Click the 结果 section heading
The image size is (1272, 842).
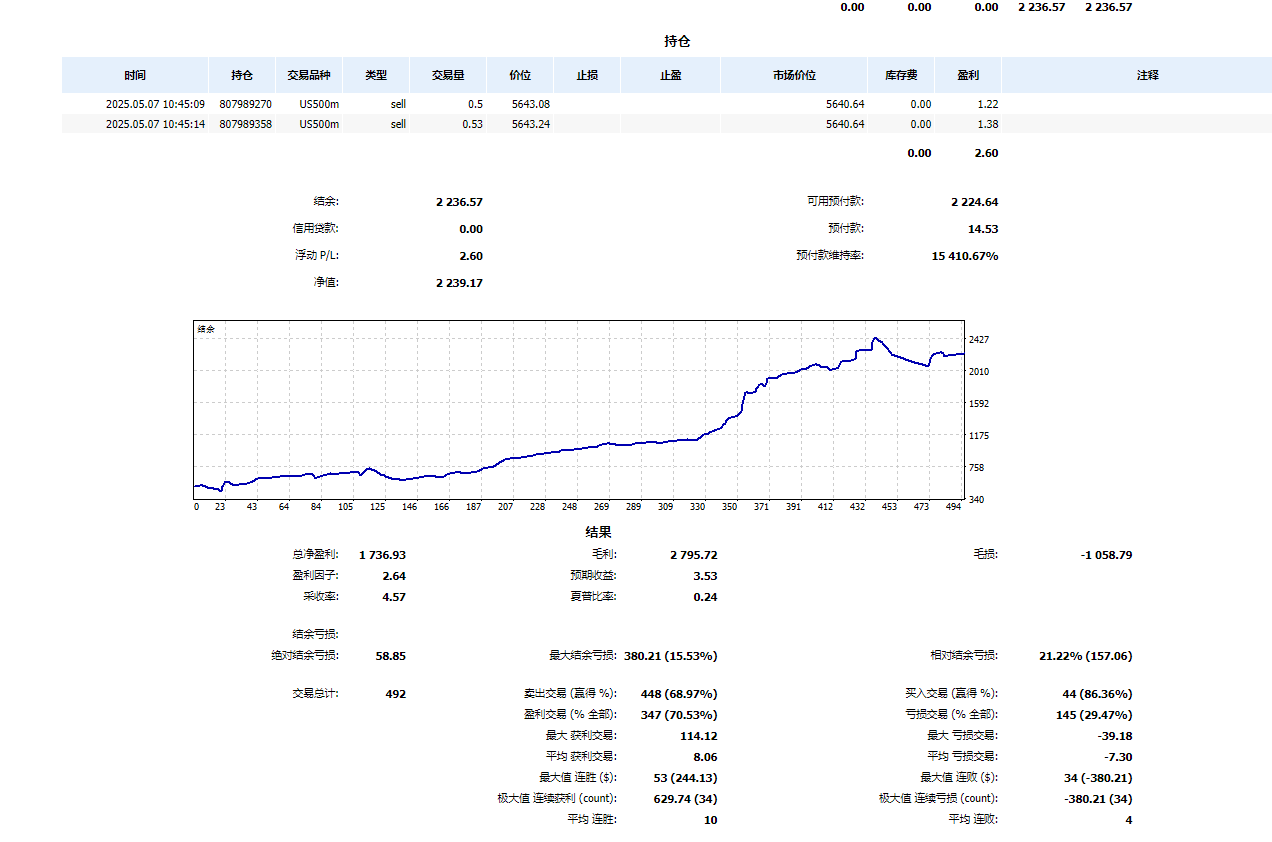[x=598, y=532]
